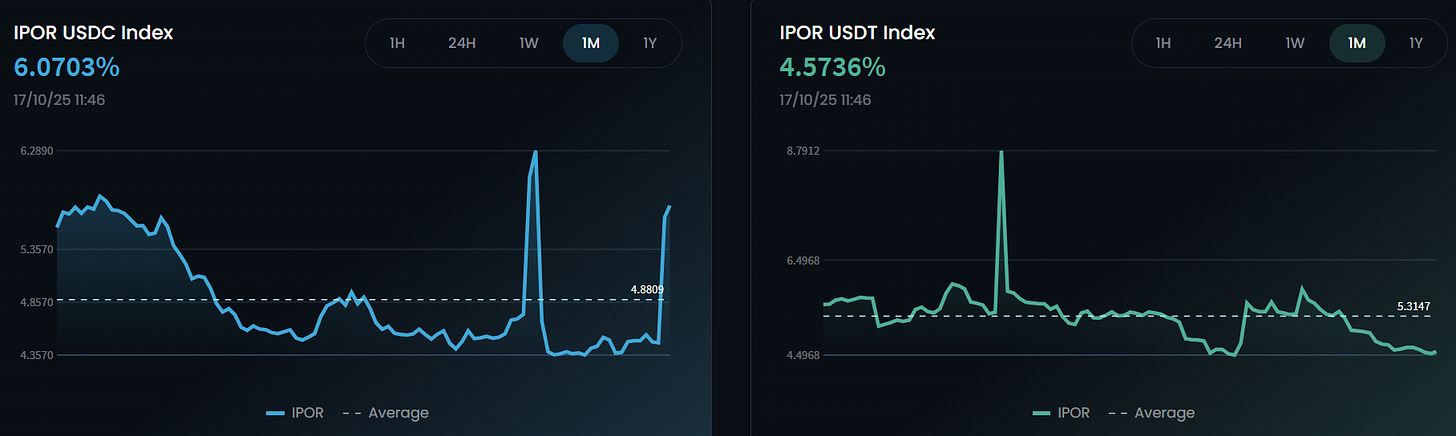Select 24H range on IPOR USDT chart
The image size is (1456, 436).
click(1227, 43)
